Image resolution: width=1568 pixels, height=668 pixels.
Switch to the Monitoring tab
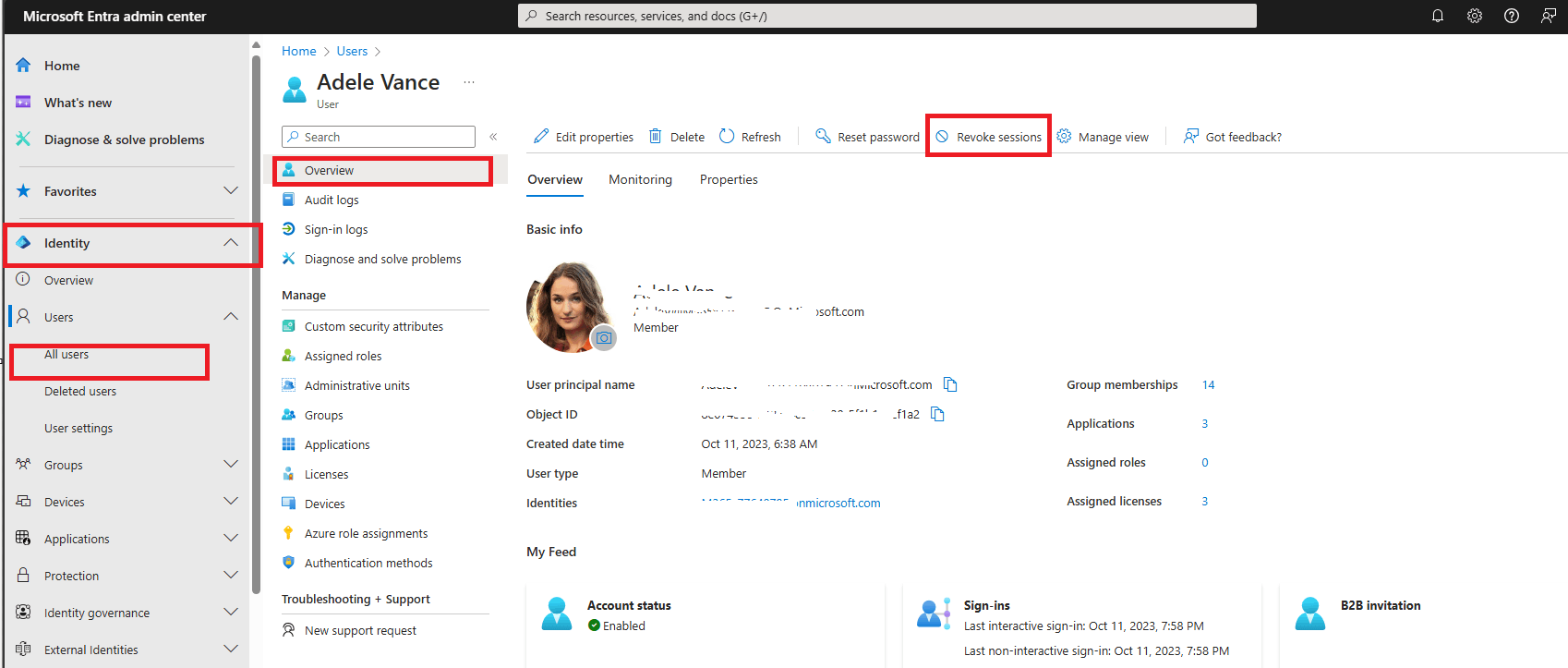640,179
